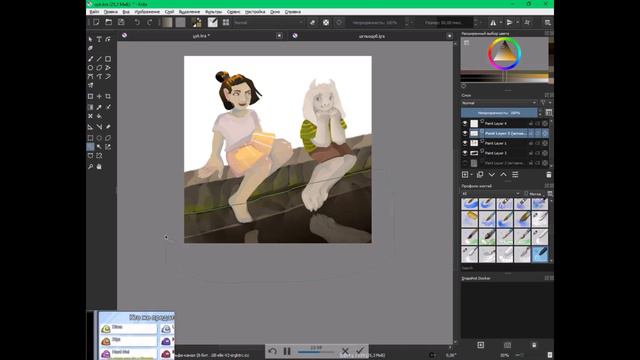Delete the layer with the trash icon
The height and width of the screenshot is (360, 640).
click(x=549, y=175)
